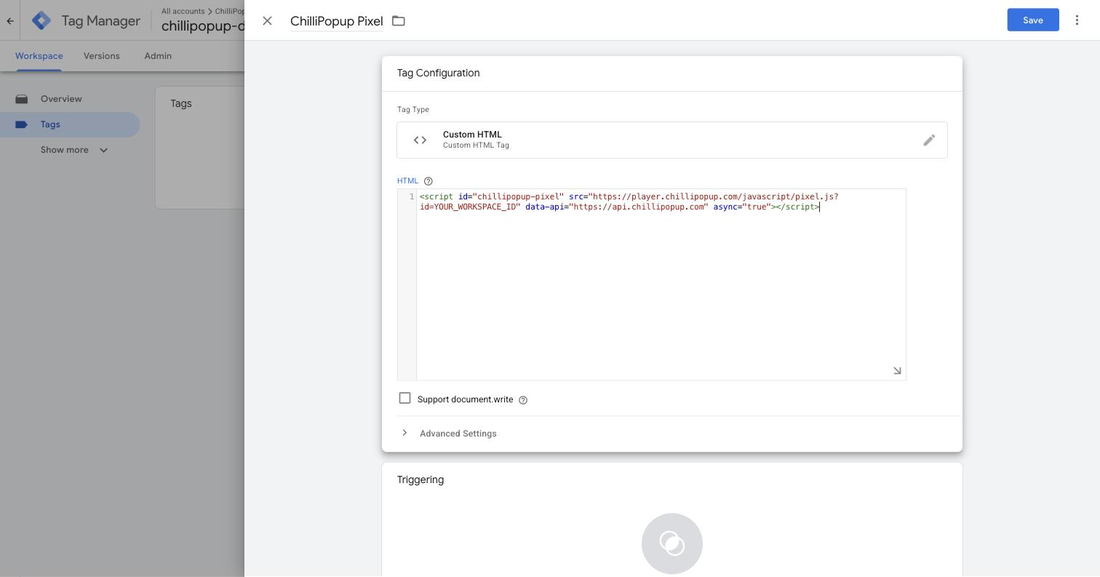Click the trigger placeholder circle icon
Image resolution: width=1100 pixels, height=577 pixels.
pyautogui.click(x=671, y=543)
